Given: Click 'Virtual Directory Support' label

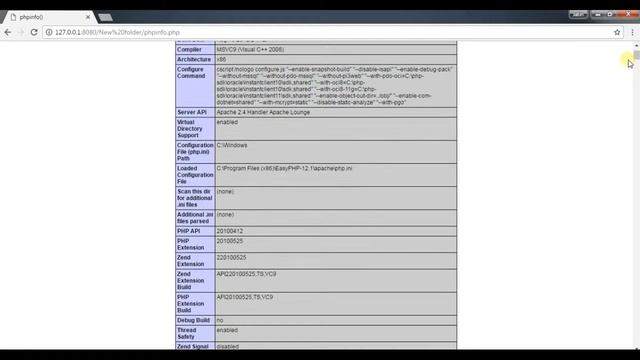Looking at the screenshot, I should 189,129.
